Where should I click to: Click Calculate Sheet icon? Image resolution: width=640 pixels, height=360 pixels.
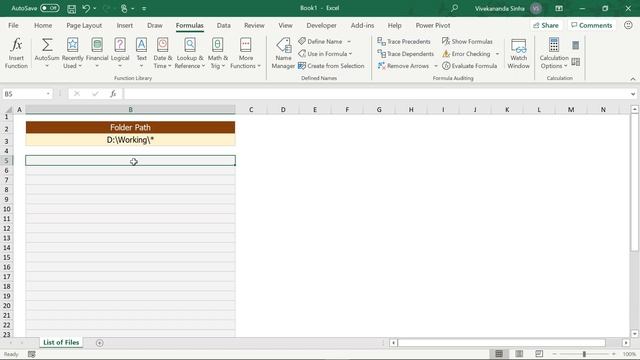(576, 62)
